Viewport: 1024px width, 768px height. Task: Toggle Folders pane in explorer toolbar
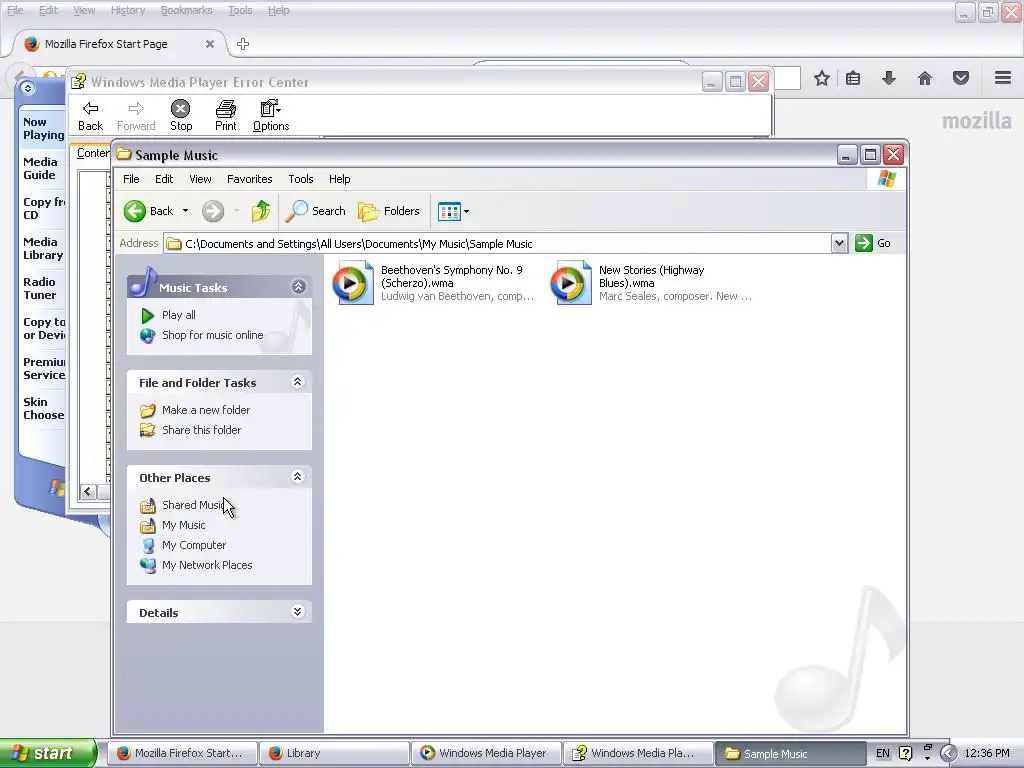point(389,211)
